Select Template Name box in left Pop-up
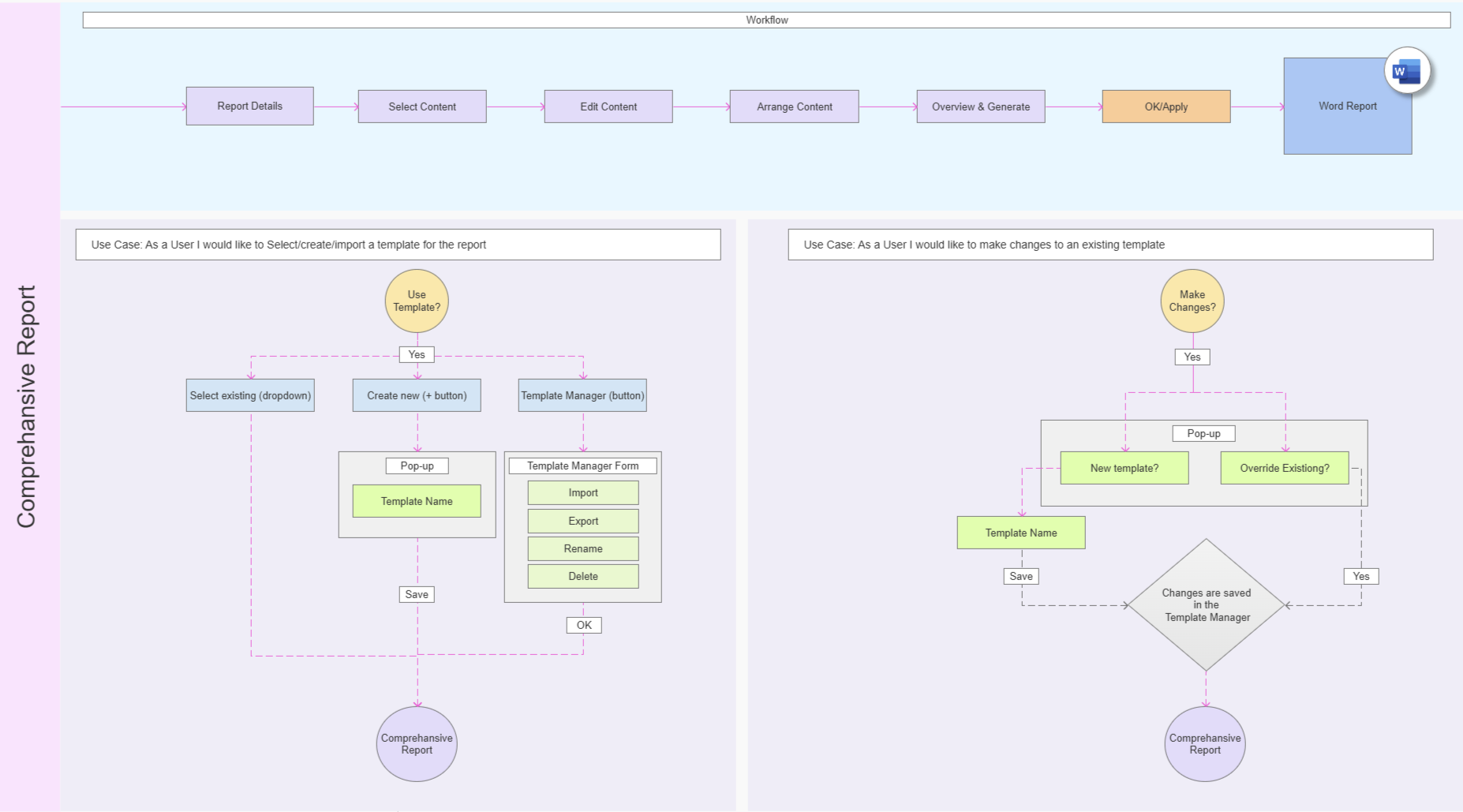Image resolution: width=1463 pixels, height=812 pixels. coord(417,501)
